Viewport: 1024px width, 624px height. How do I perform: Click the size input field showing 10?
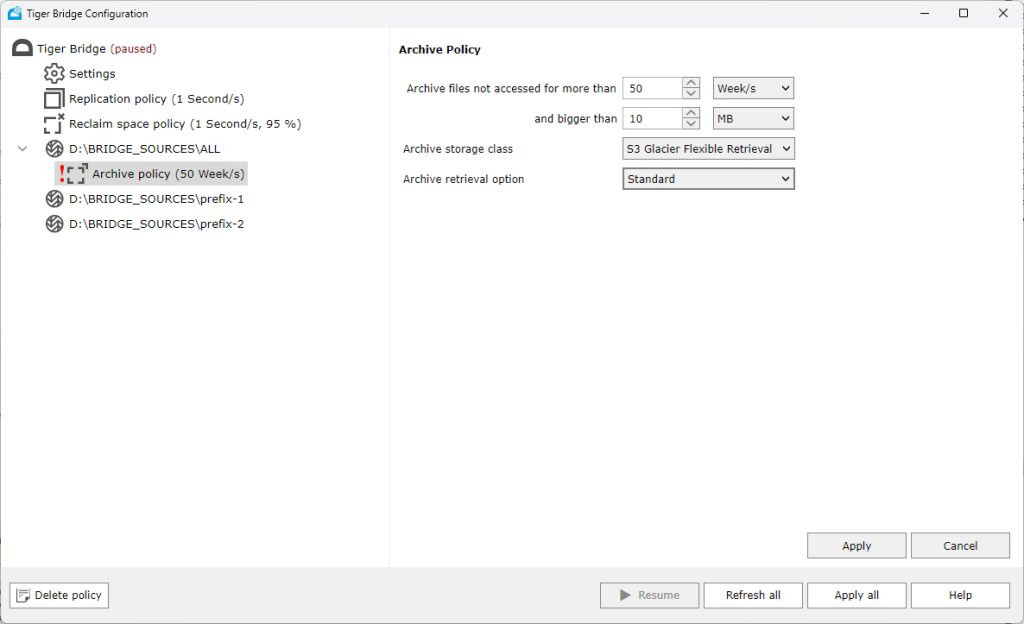pyautogui.click(x=652, y=119)
